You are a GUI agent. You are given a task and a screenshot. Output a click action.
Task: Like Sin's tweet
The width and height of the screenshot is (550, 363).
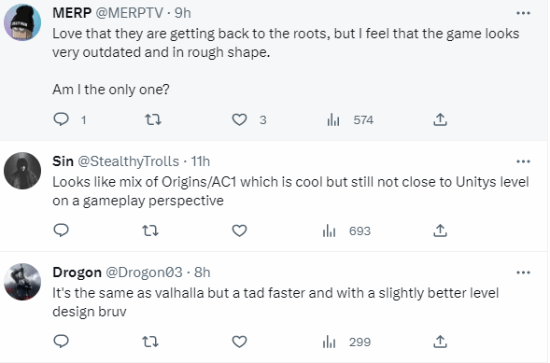coord(240,231)
